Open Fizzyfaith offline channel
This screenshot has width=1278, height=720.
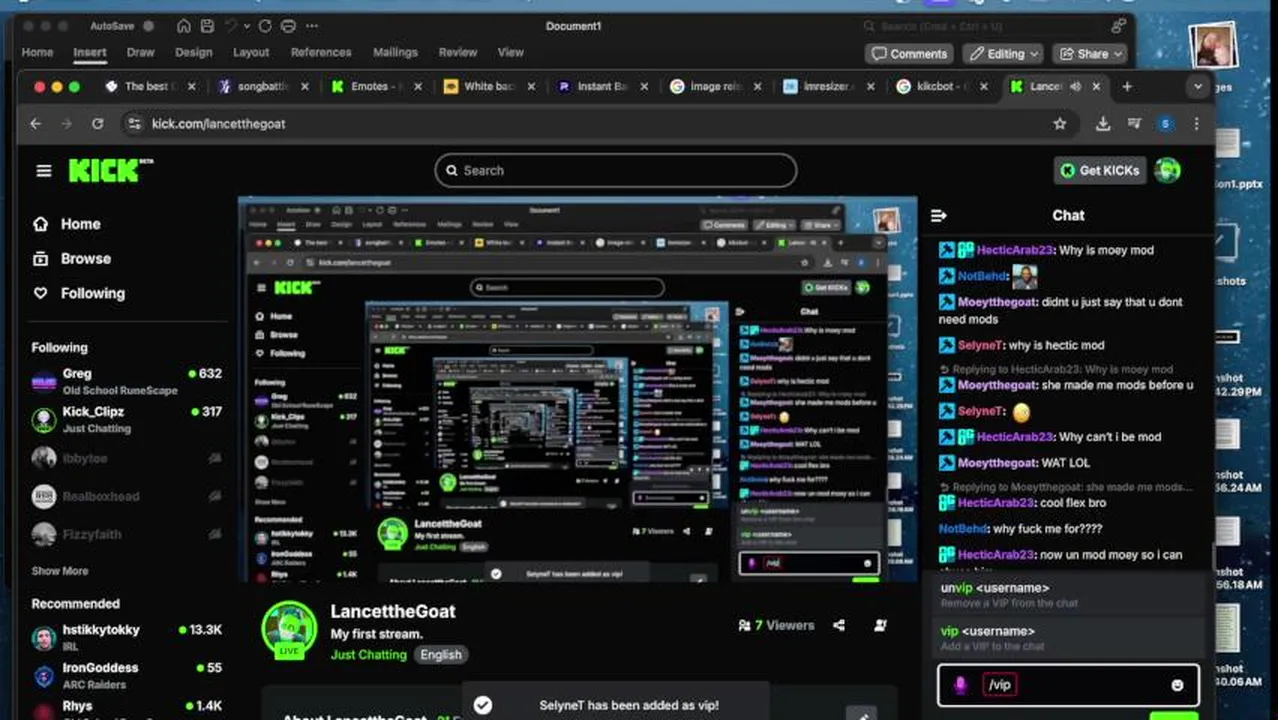click(127, 534)
